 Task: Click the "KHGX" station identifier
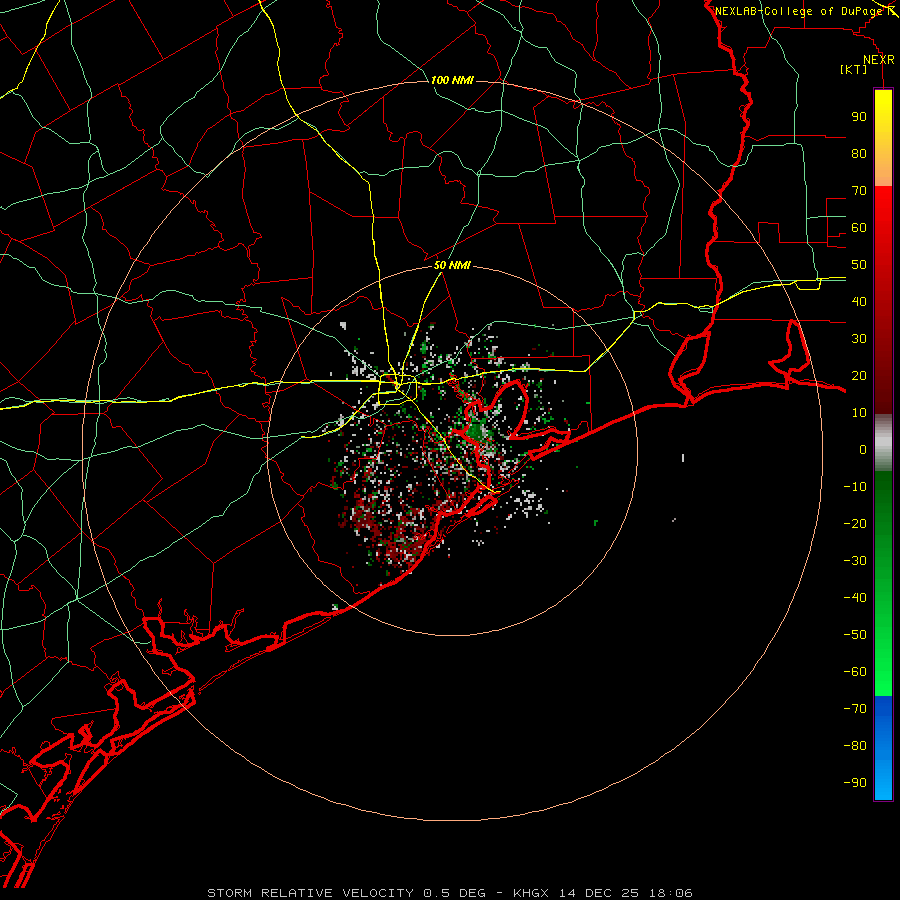click(531, 893)
